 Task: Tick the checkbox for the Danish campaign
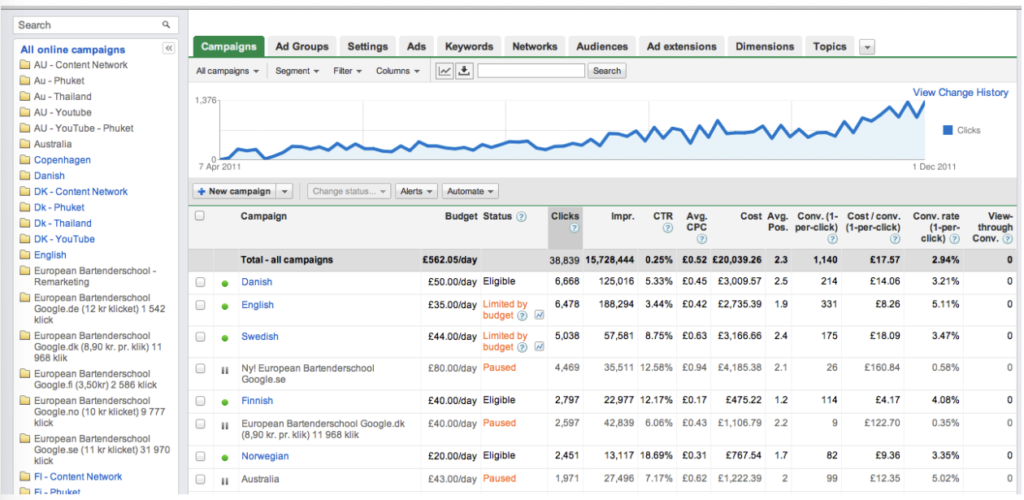coord(200,282)
